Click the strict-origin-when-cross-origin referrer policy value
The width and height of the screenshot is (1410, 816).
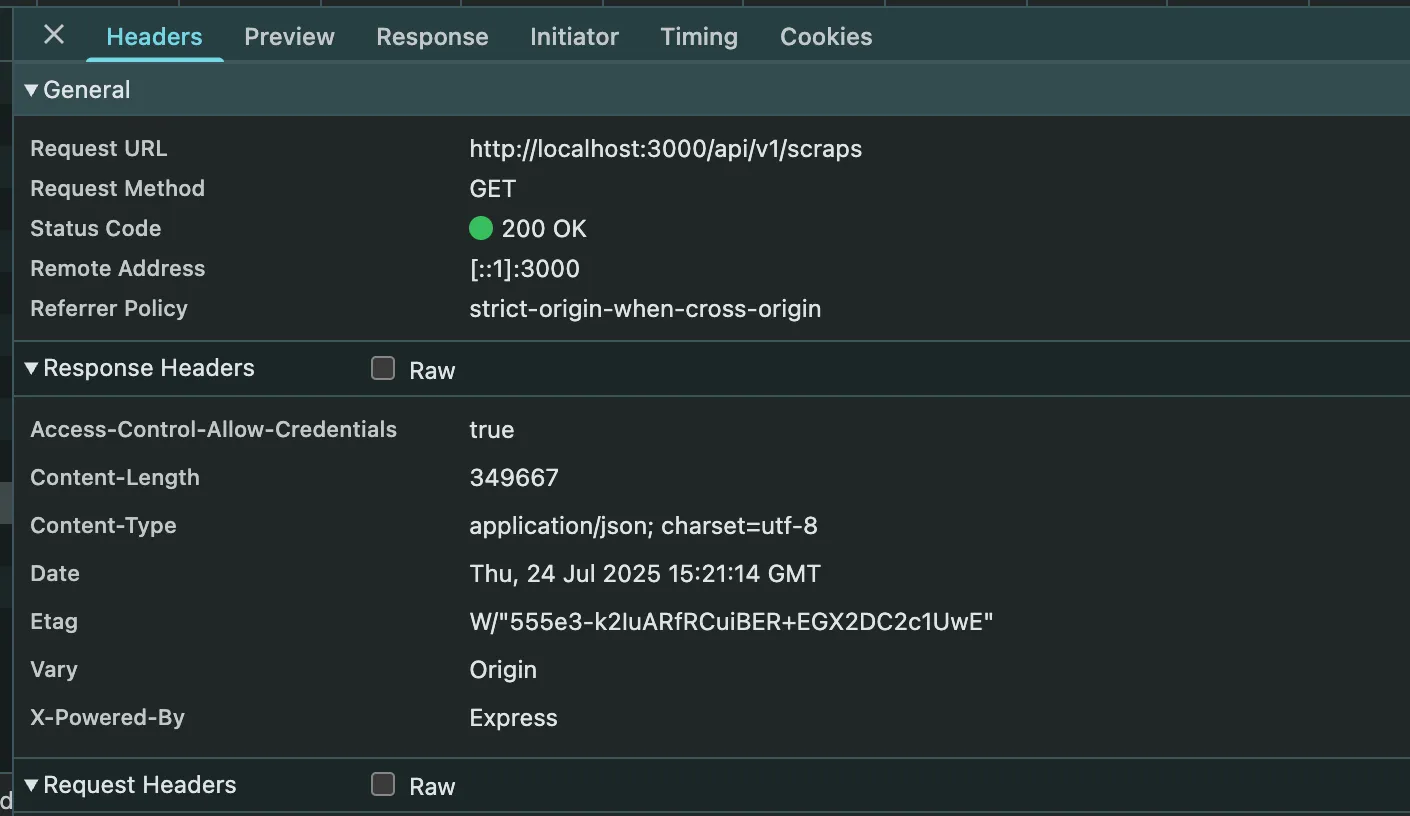[x=645, y=309]
